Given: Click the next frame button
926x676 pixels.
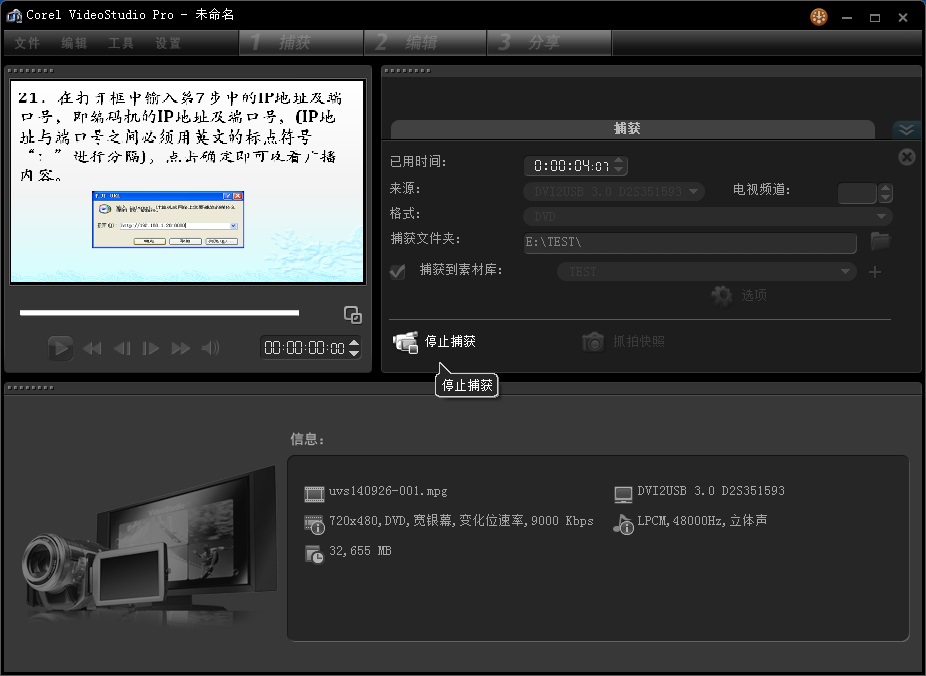Looking at the screenshot, I should pyautogui.click(x=151, y=348).
